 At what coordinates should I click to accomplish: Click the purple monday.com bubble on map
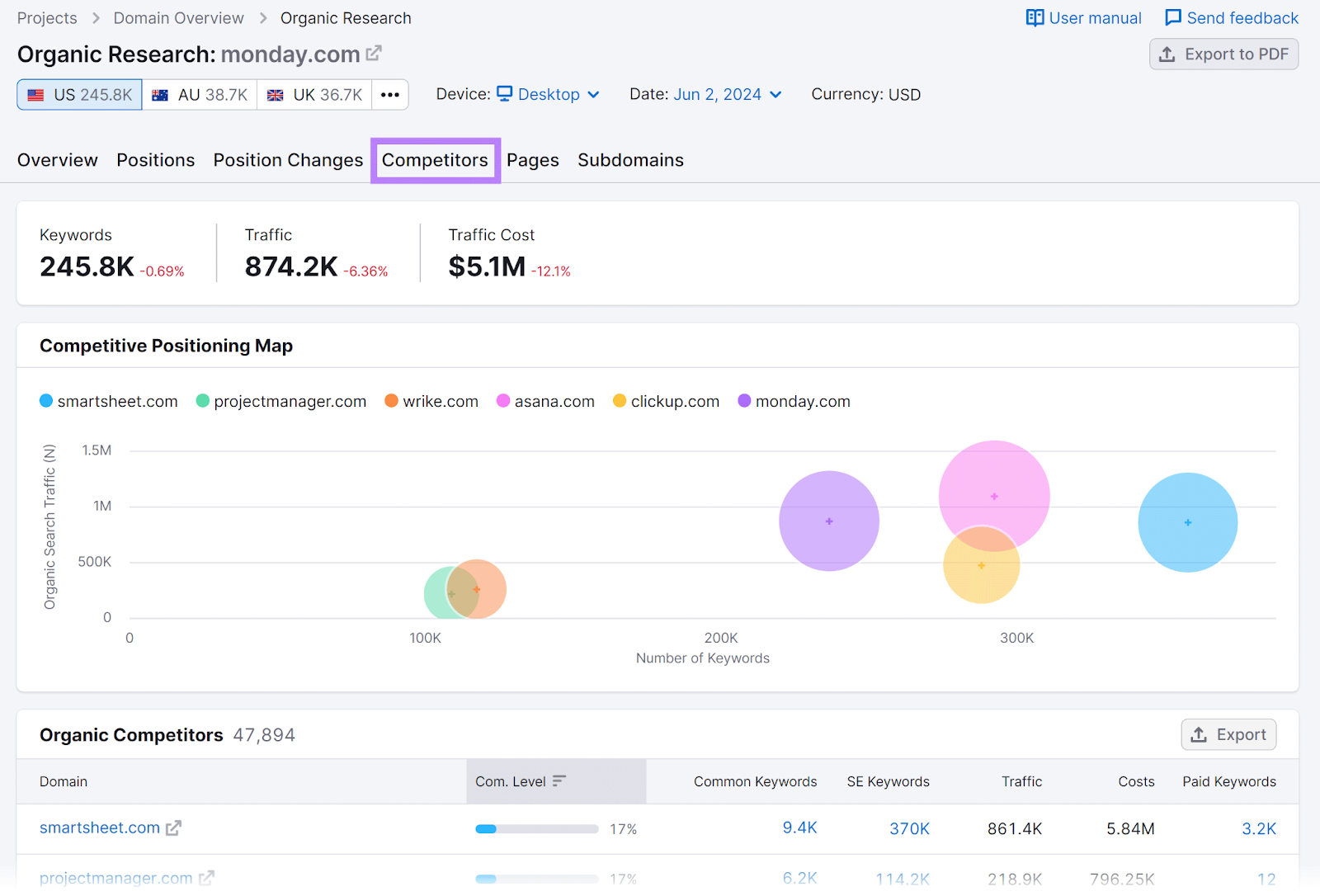click(828, 521)
